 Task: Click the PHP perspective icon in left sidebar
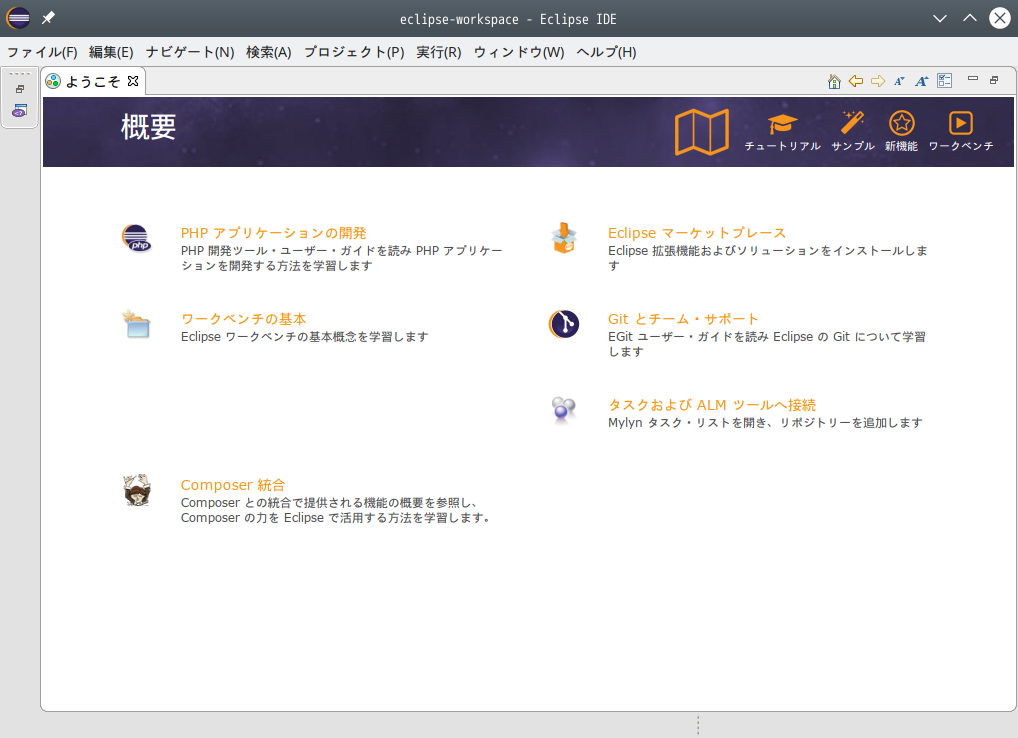pyautogui.click(x=19, y=110)
